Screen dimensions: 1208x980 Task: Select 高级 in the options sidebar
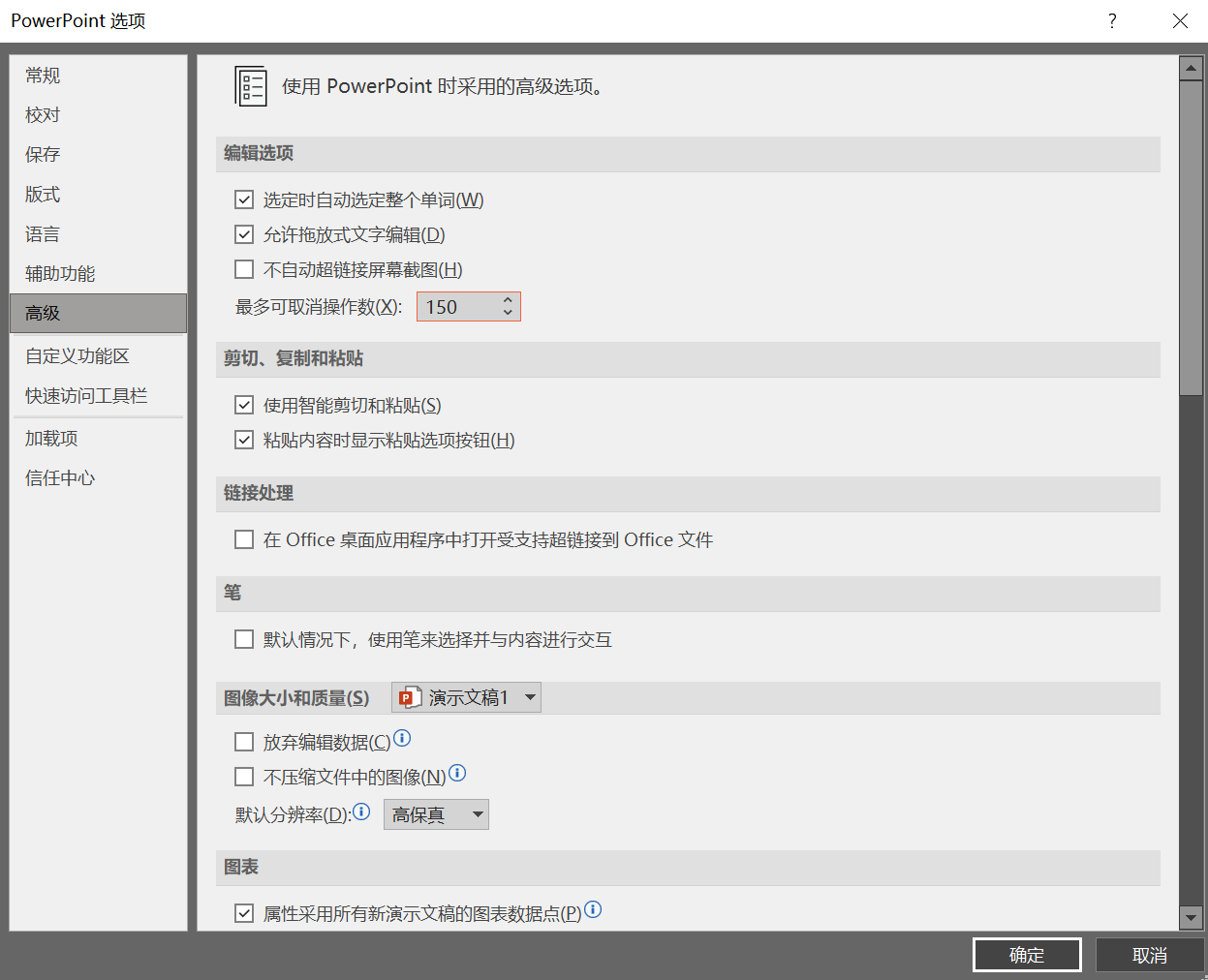point(98,314)
